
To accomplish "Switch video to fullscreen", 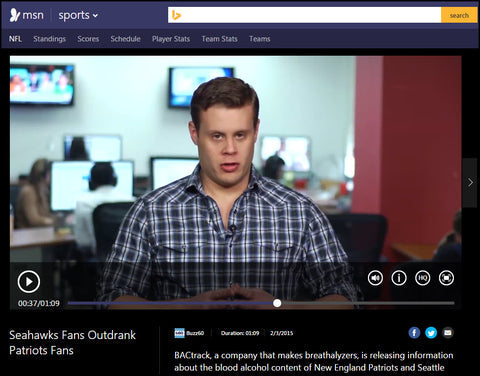I will [446, 278].
